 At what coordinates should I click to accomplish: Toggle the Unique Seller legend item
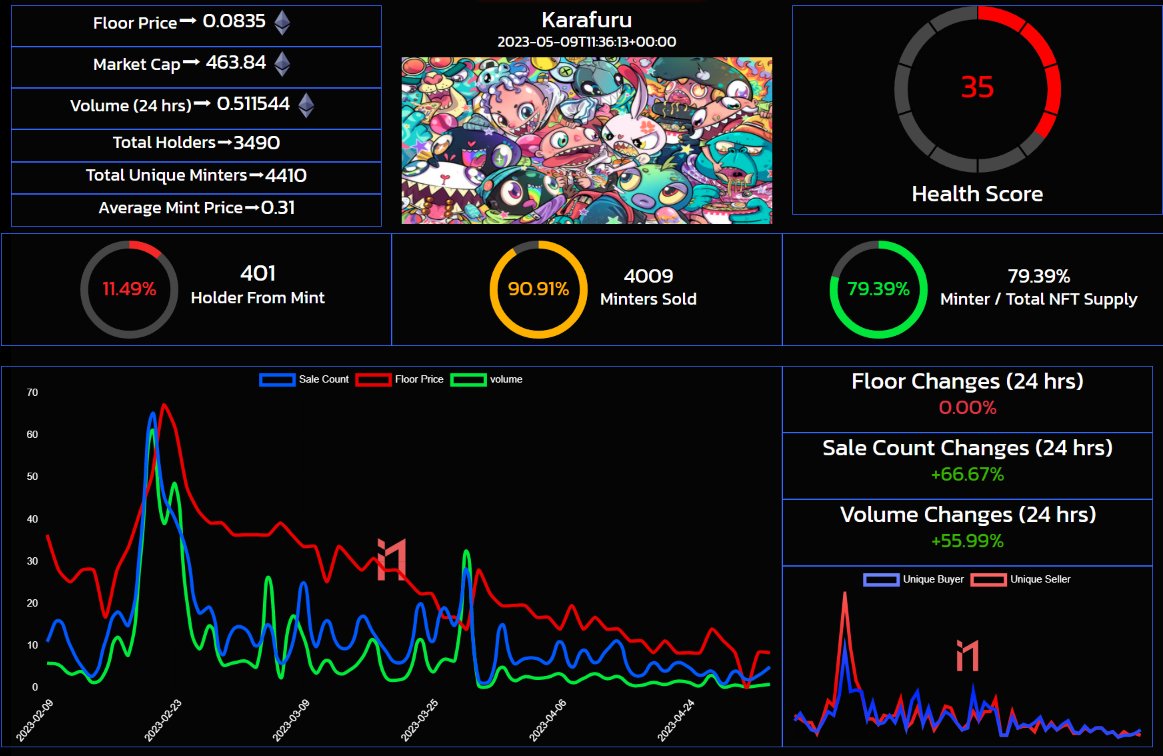tap(1021, 579)
